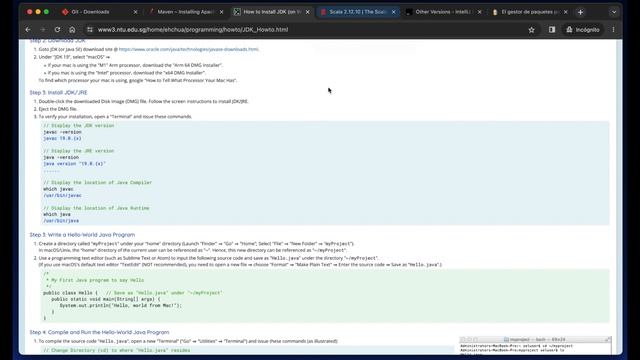Image resolution: width=640 pixels, height=360 pixels.
Task: Click the 'Display the JDK version' comment
Action: (79, 125)
